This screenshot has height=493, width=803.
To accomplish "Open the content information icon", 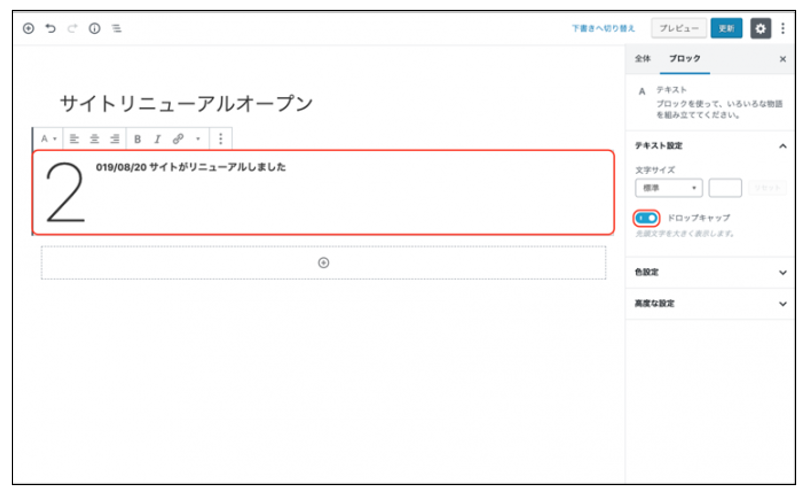I will (95, 29).
